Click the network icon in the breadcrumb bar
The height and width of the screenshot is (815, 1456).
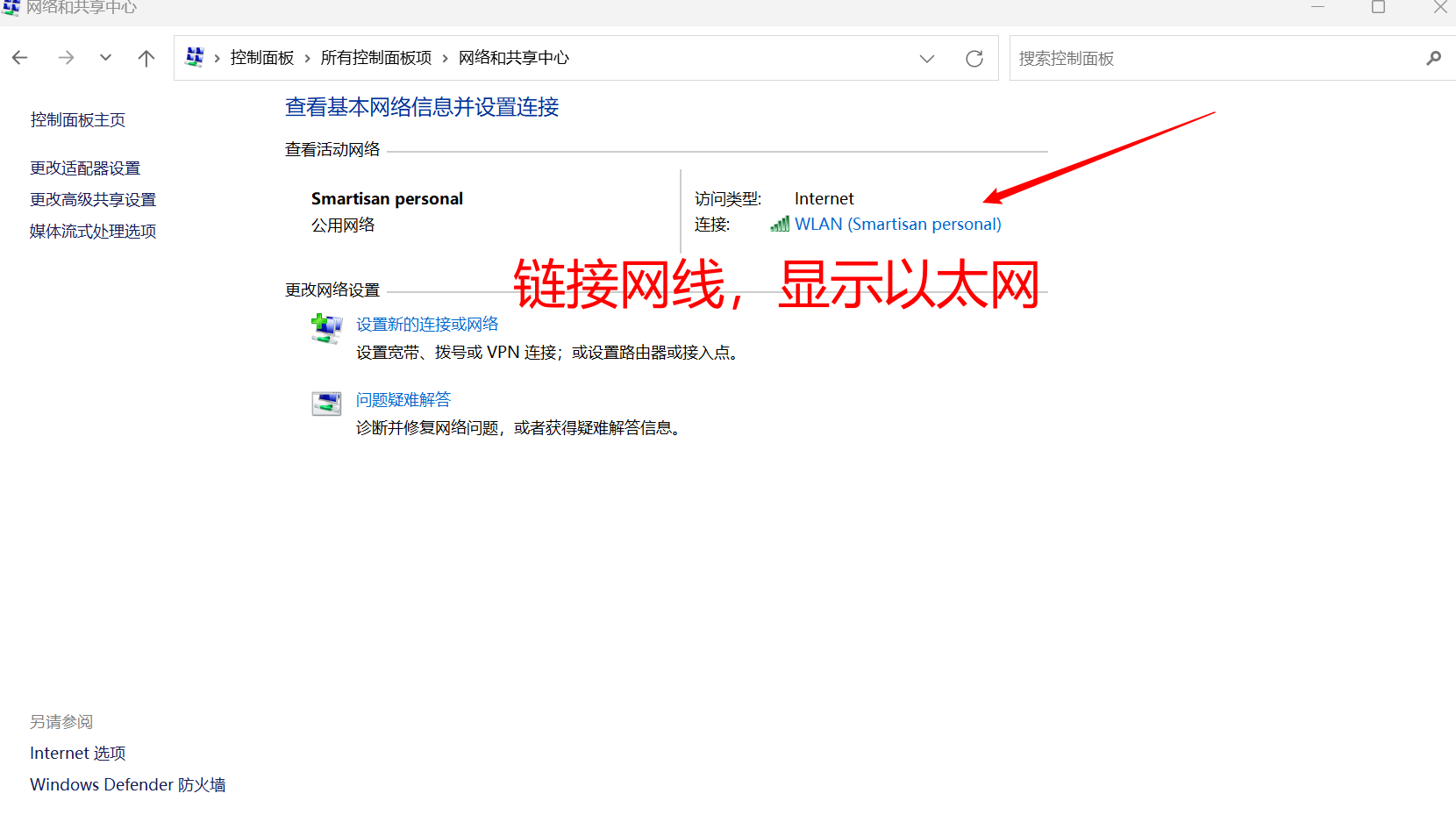point(195,56)
